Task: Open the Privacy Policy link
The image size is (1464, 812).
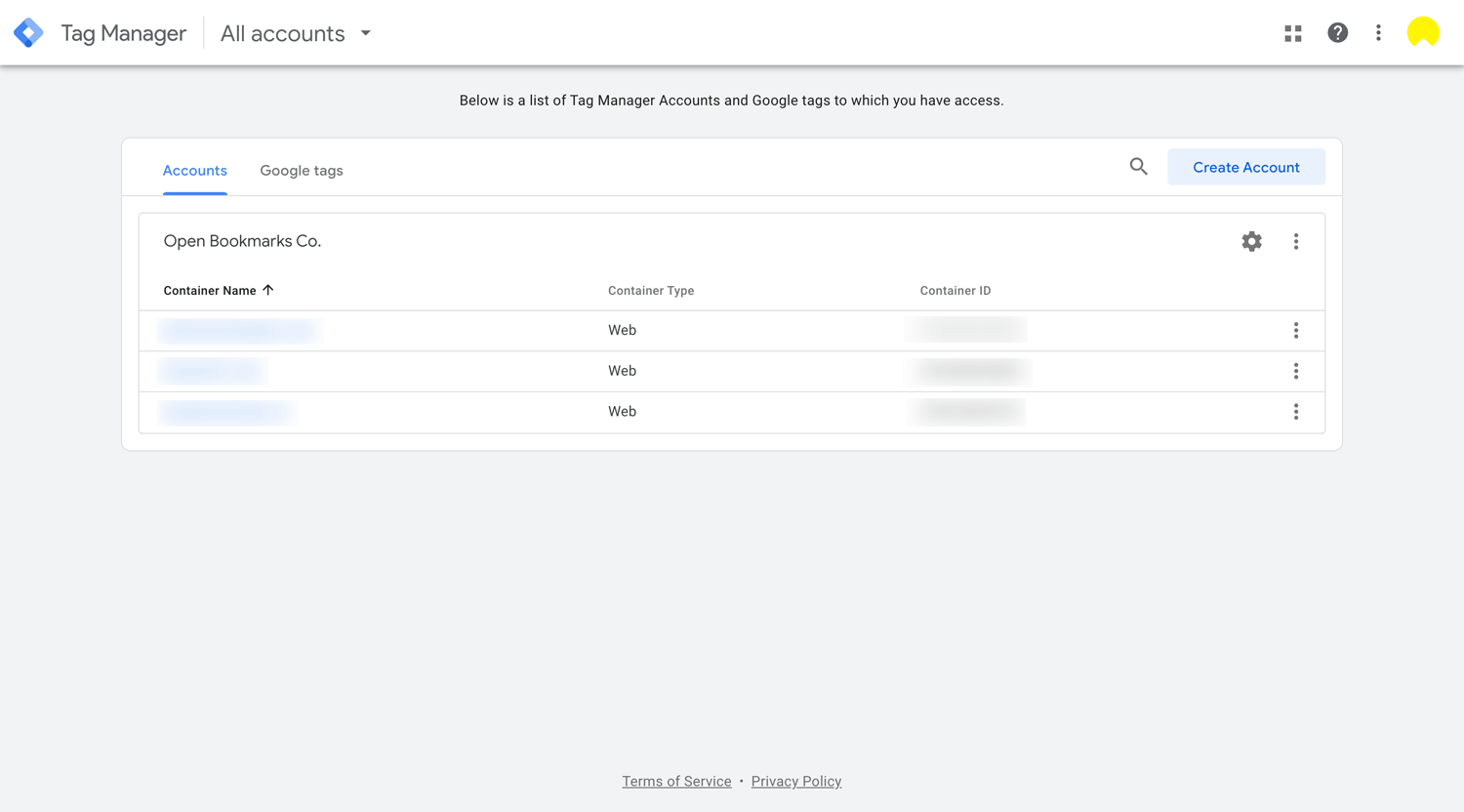Action: (796, 781)
